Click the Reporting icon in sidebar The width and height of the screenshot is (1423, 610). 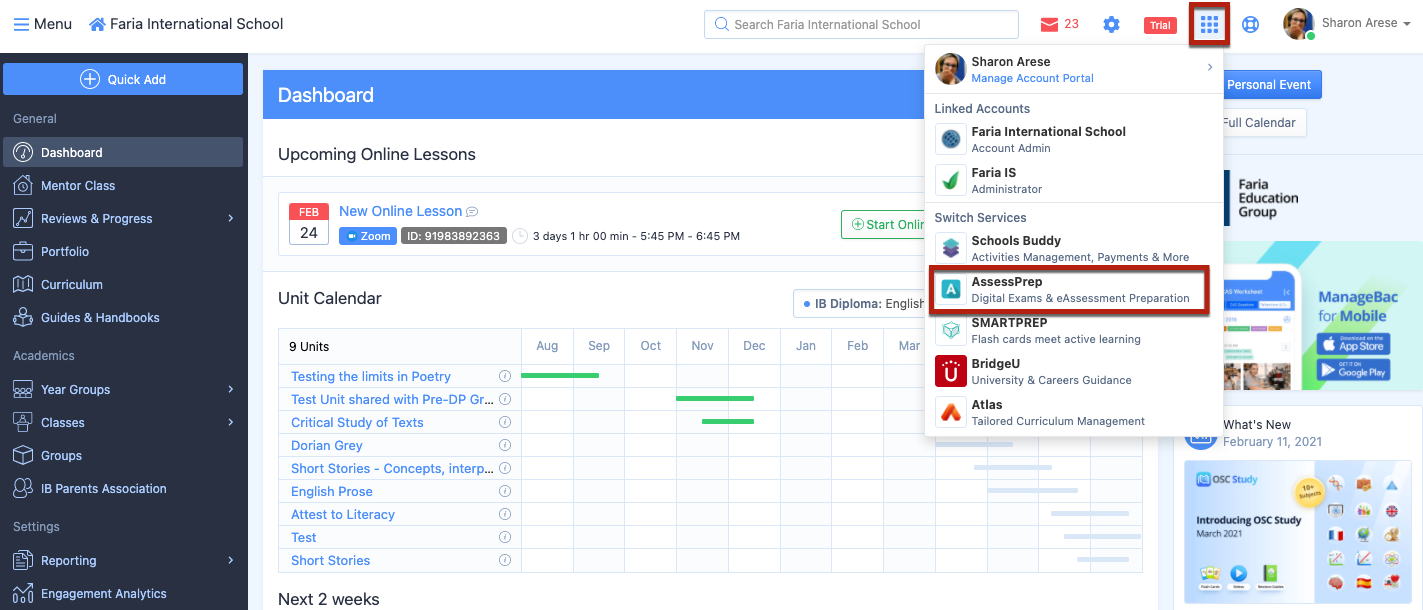(x=23, y=560)
